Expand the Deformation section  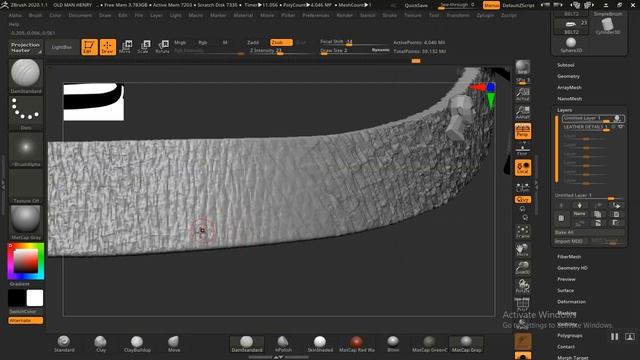571,302
